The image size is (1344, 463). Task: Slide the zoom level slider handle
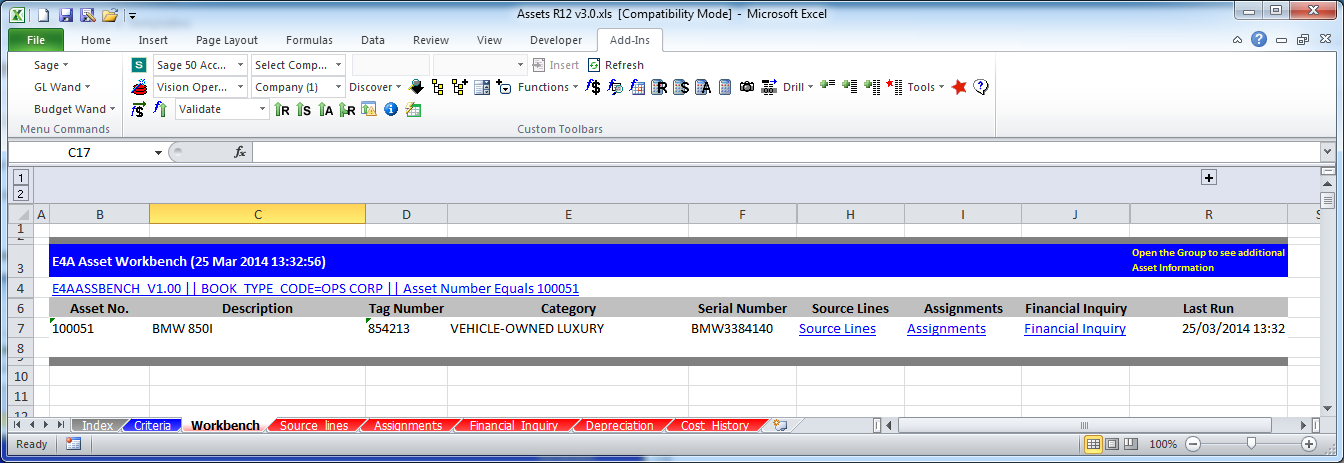(x=1250, y=444)
